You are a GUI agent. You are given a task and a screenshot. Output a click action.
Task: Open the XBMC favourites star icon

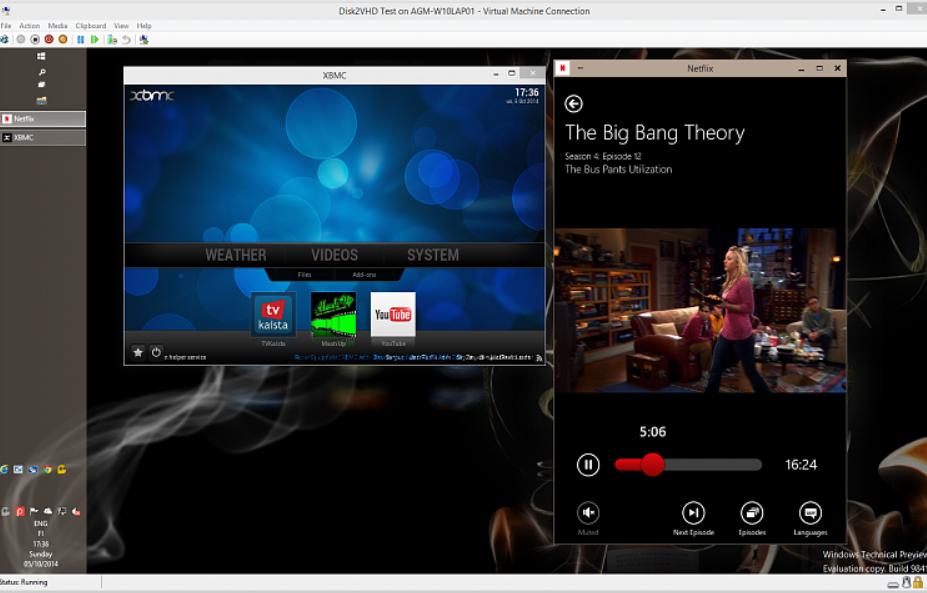pos(138,352)
